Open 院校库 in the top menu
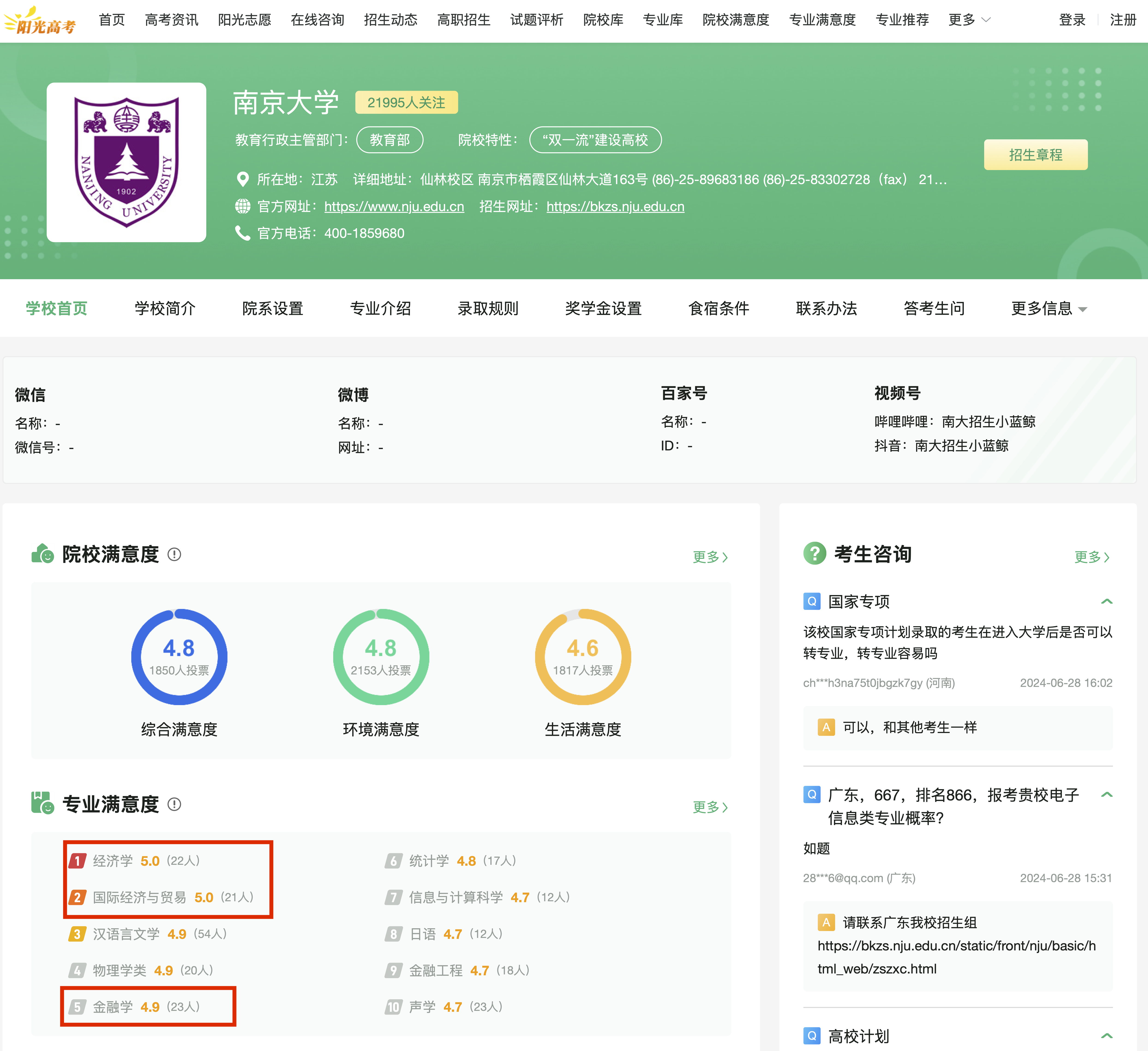This screenshot has width=1148, height=1051. tap(603, 20)
